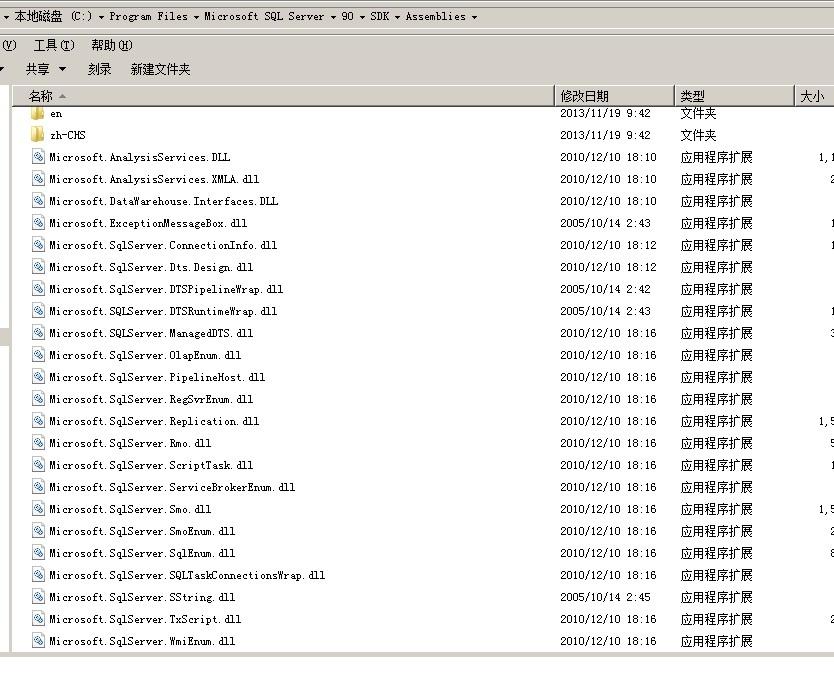The width and height of the screenshot is (834, 675).
Task: Select the Microsoft.SqlServer.WmiEnum.dll file icon
Action: pos(38,640)
